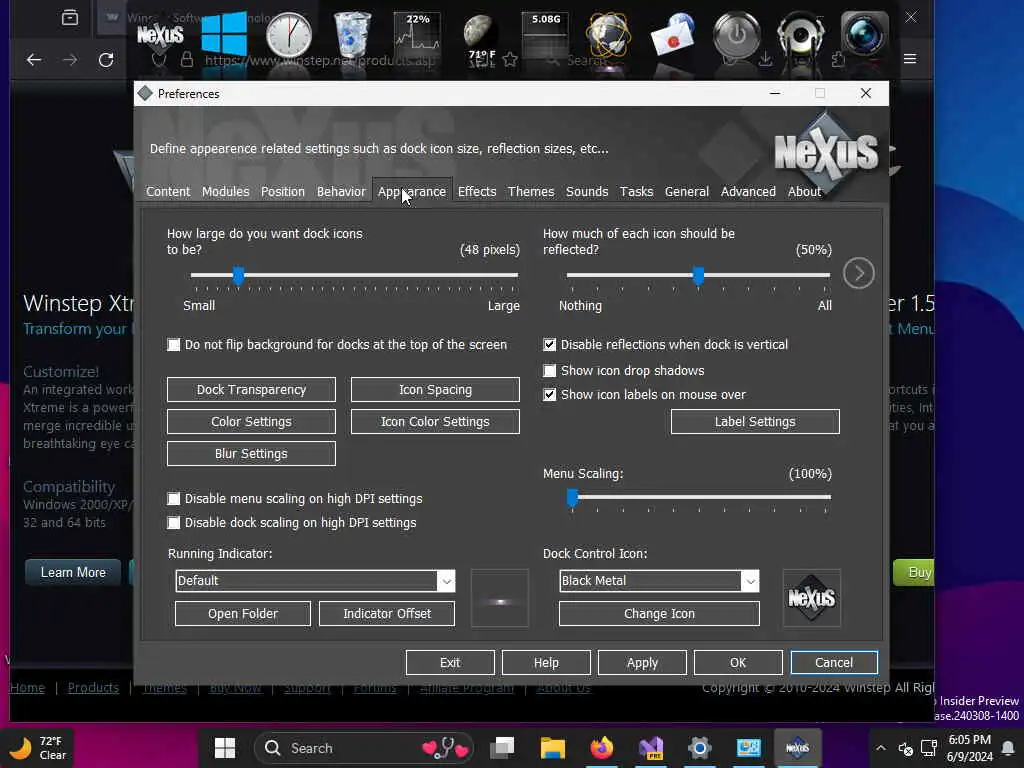Uncheck disable reflections when dock vertical
The height and width of the screenshot is (768, 1024).
point(550,344)
